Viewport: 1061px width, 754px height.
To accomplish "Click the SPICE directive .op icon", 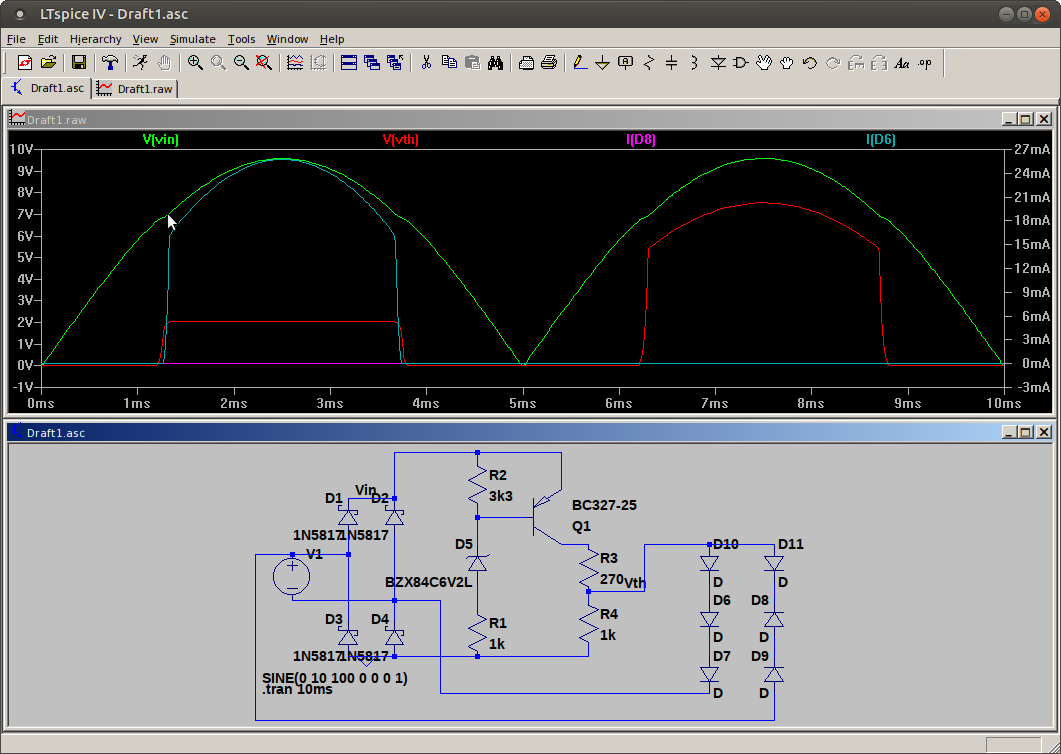I will point(925,63).
